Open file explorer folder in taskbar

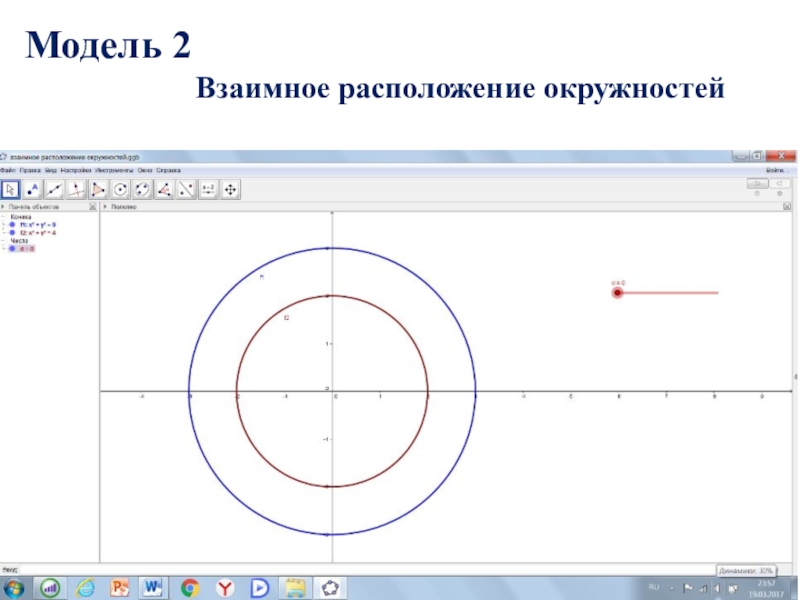[295, 588]
